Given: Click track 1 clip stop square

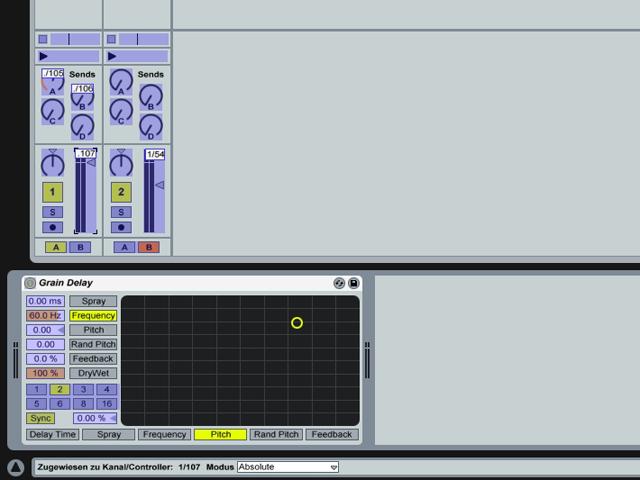Looking at the screenshot, I should click(43, 39).
